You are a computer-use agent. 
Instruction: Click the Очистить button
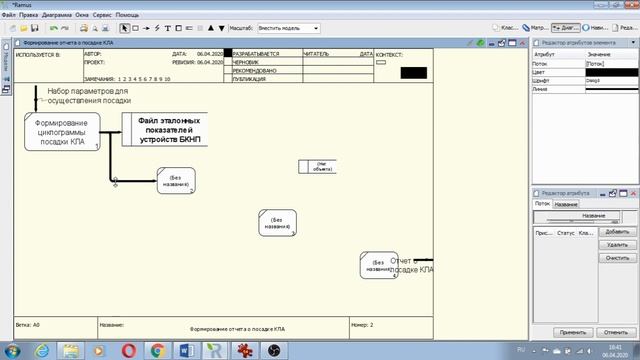click(617, 258)
